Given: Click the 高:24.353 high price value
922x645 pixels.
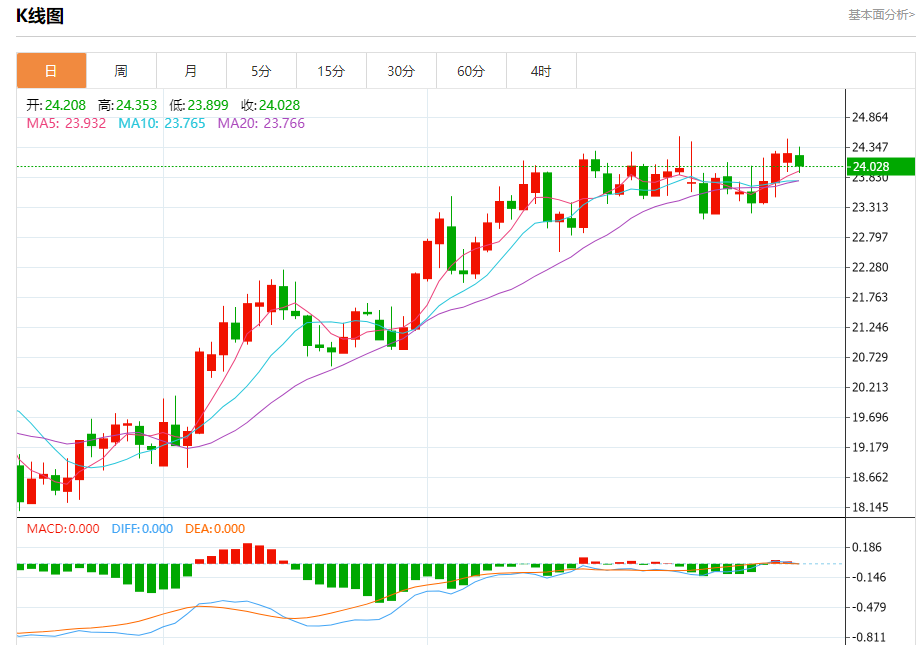Looking at the screenshot, I should click(x=128, y=105).
